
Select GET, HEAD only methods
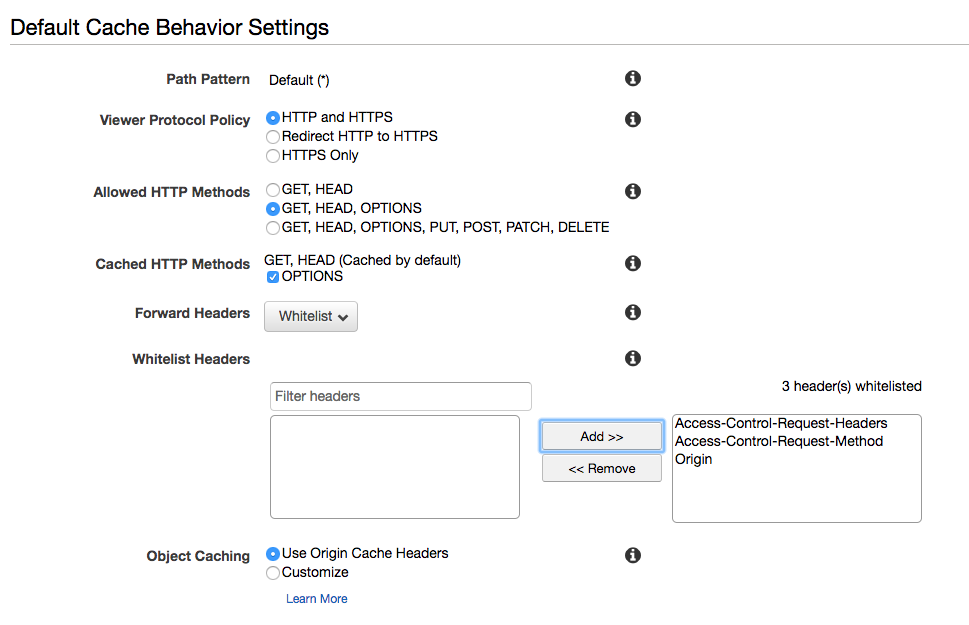273,189
